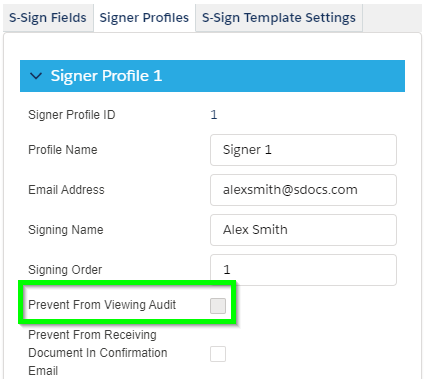Click the Profile Name label text
Screen dimensions: 426x379
(63, 150)
